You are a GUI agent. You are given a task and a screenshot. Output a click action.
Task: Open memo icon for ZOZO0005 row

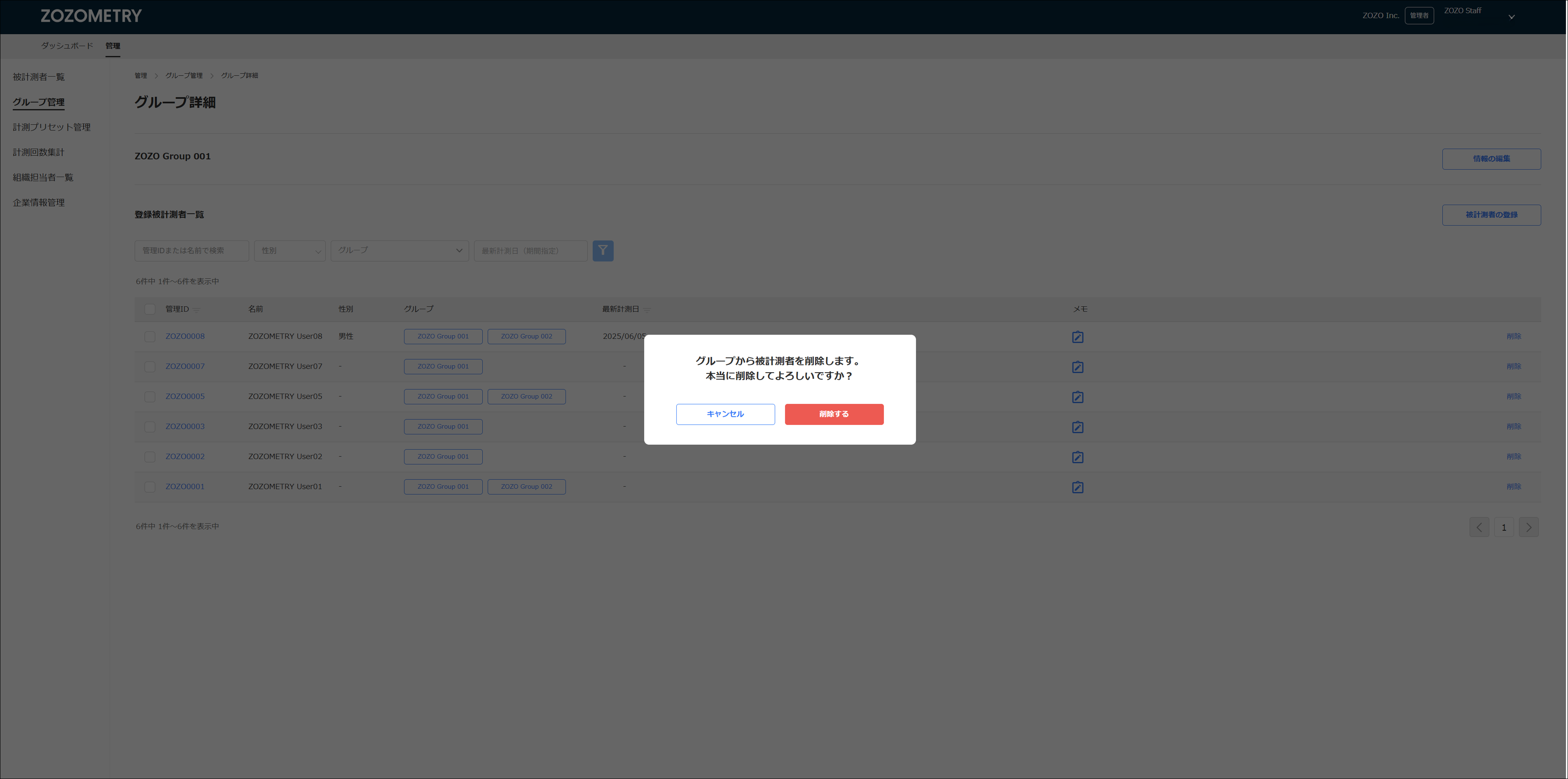tap(1077, 397)
